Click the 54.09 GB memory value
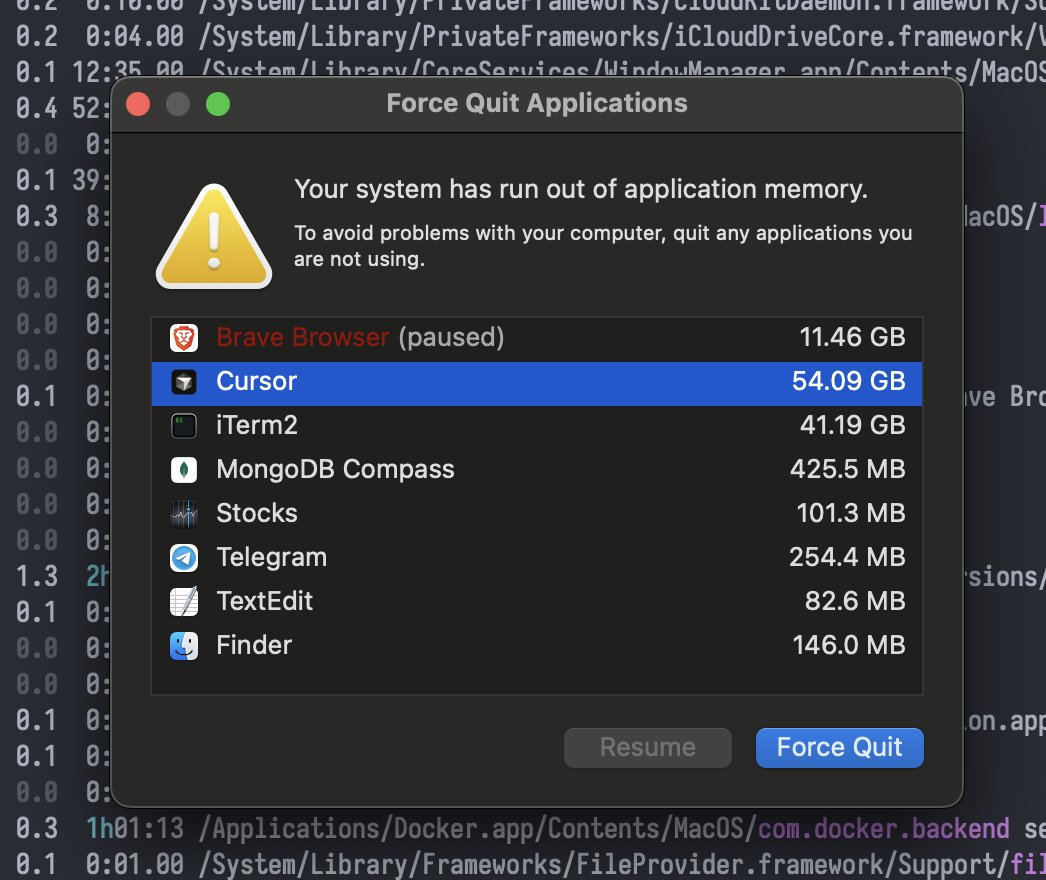Screen dimensions: 1046x880 click(x=849, y=382)
